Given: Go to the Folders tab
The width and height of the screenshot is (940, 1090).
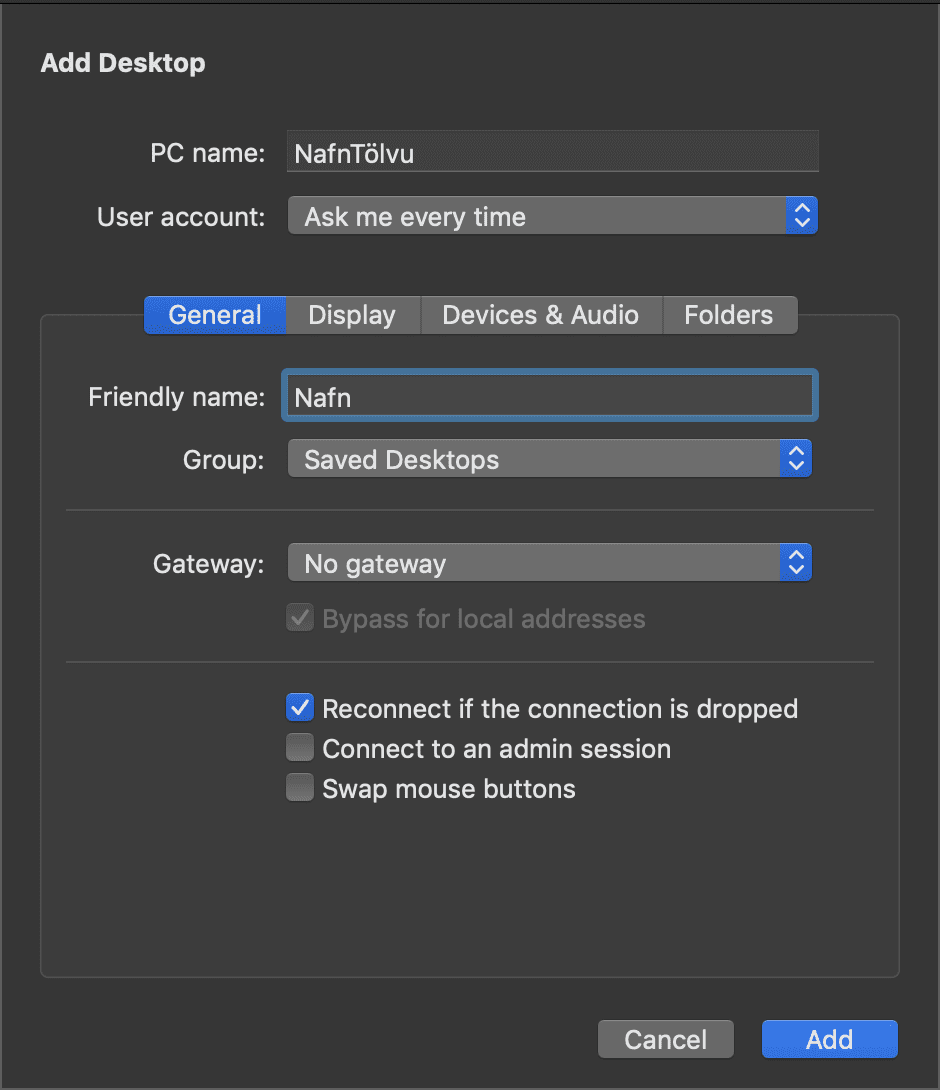Looking at the screenshot, I should 728,315.
